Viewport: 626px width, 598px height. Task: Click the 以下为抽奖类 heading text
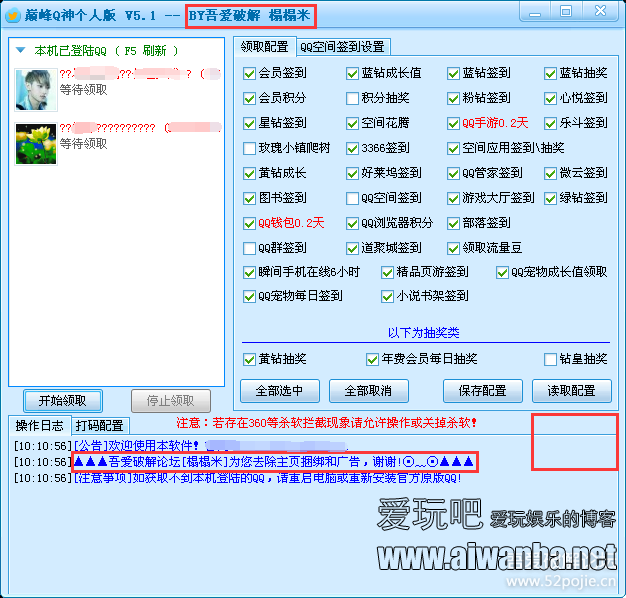(x=424, y=333)
